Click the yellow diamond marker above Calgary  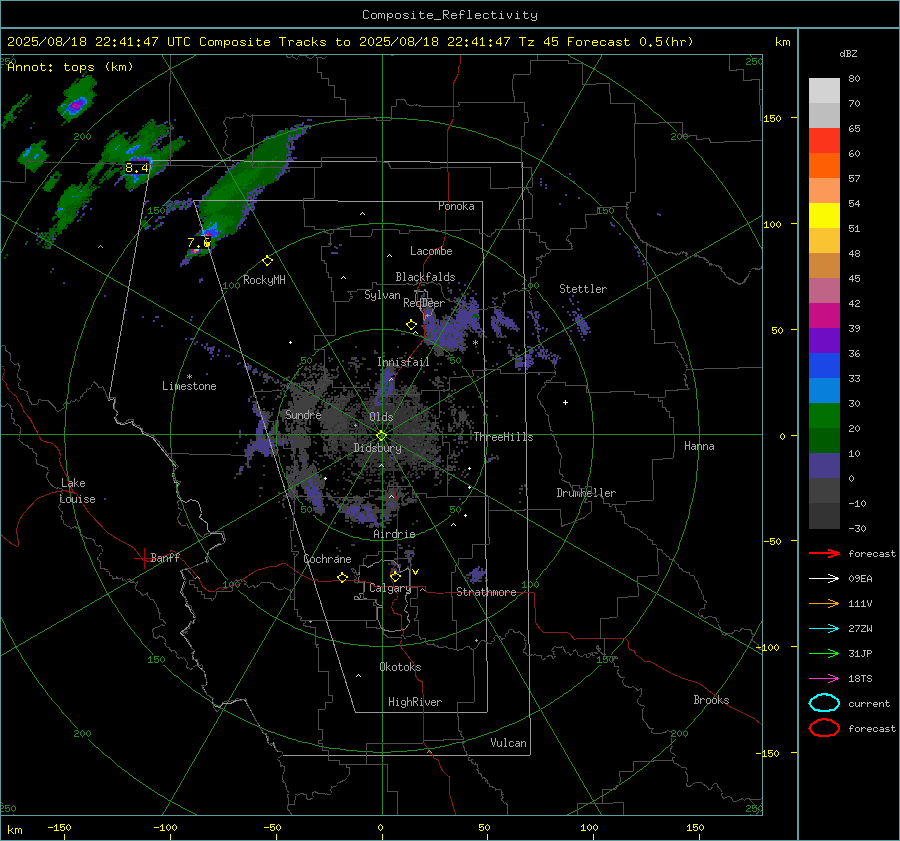(395, 576)
